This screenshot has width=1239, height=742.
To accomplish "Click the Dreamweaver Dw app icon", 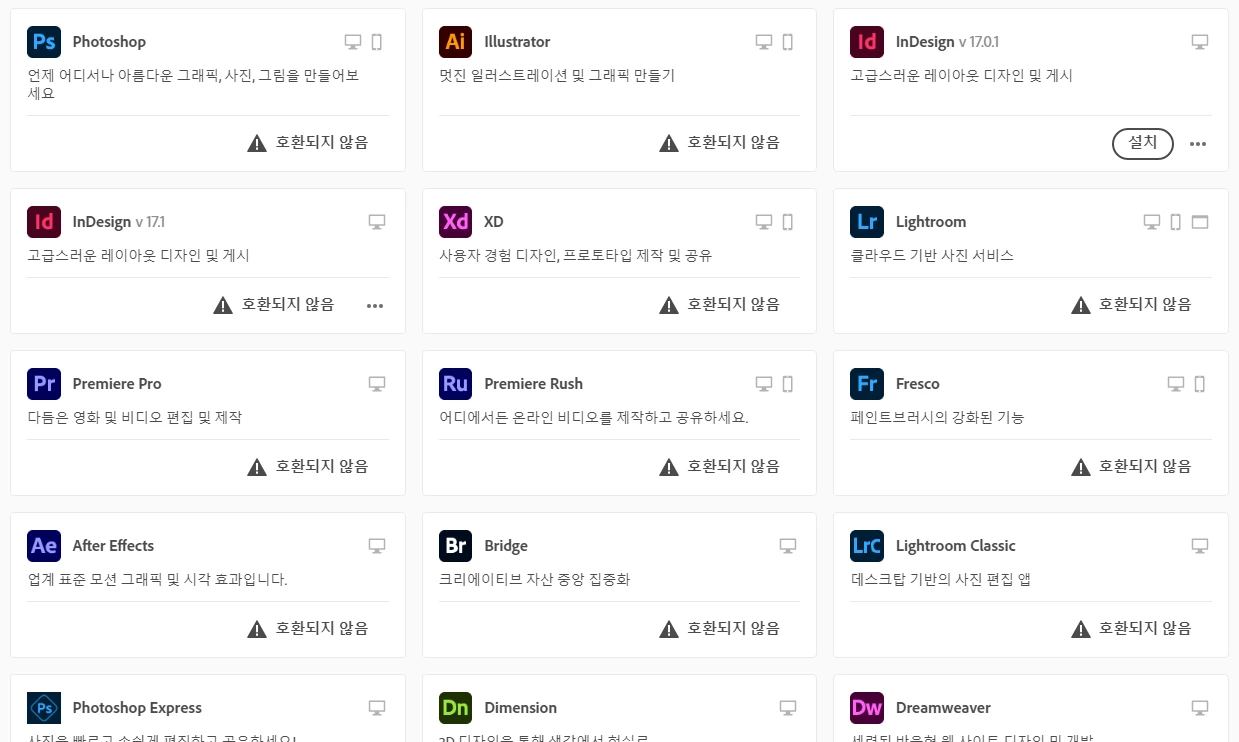I will coord(867,708).
